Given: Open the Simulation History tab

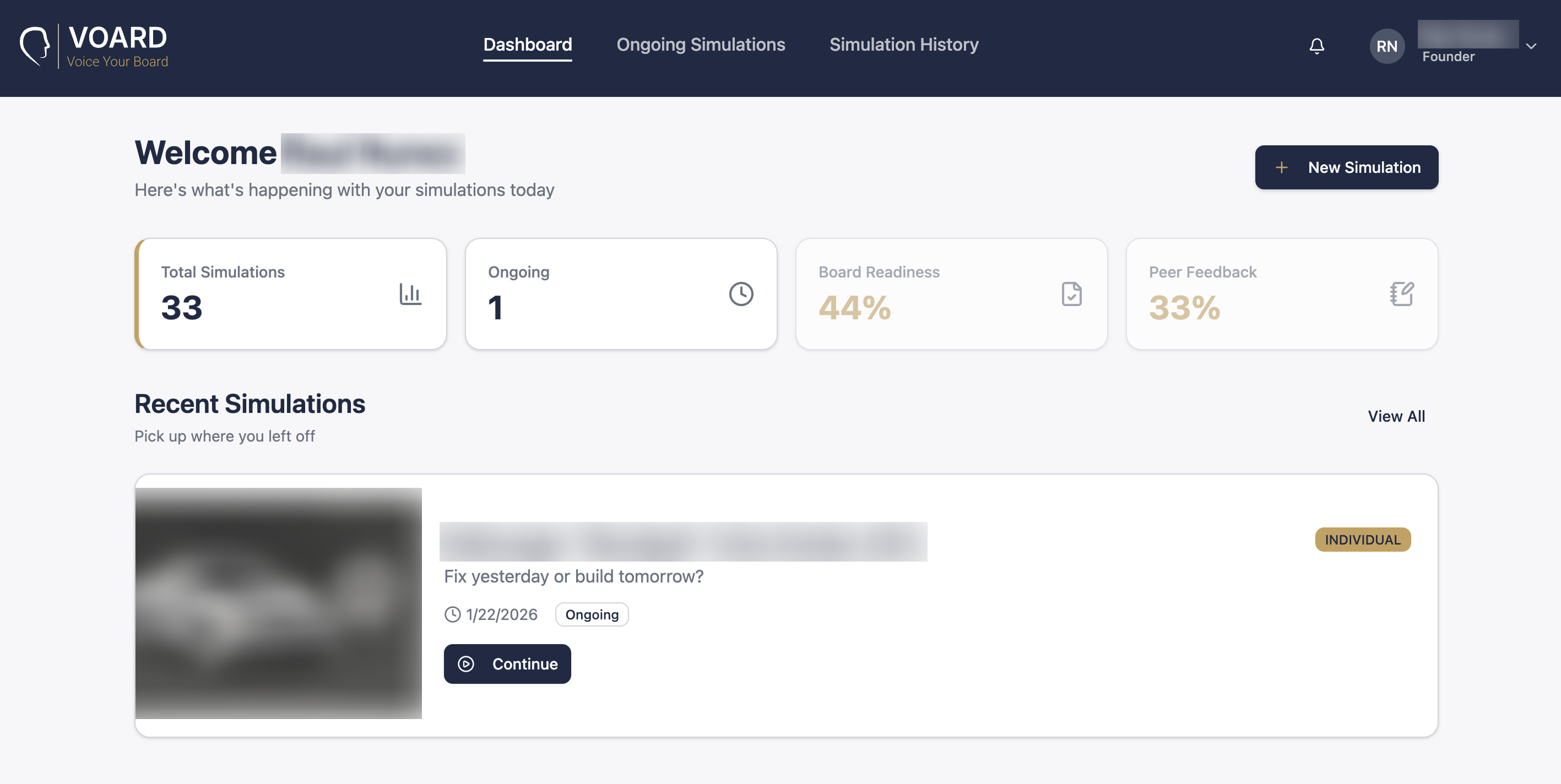Looking at the screenshot, I should coord(903,44).
